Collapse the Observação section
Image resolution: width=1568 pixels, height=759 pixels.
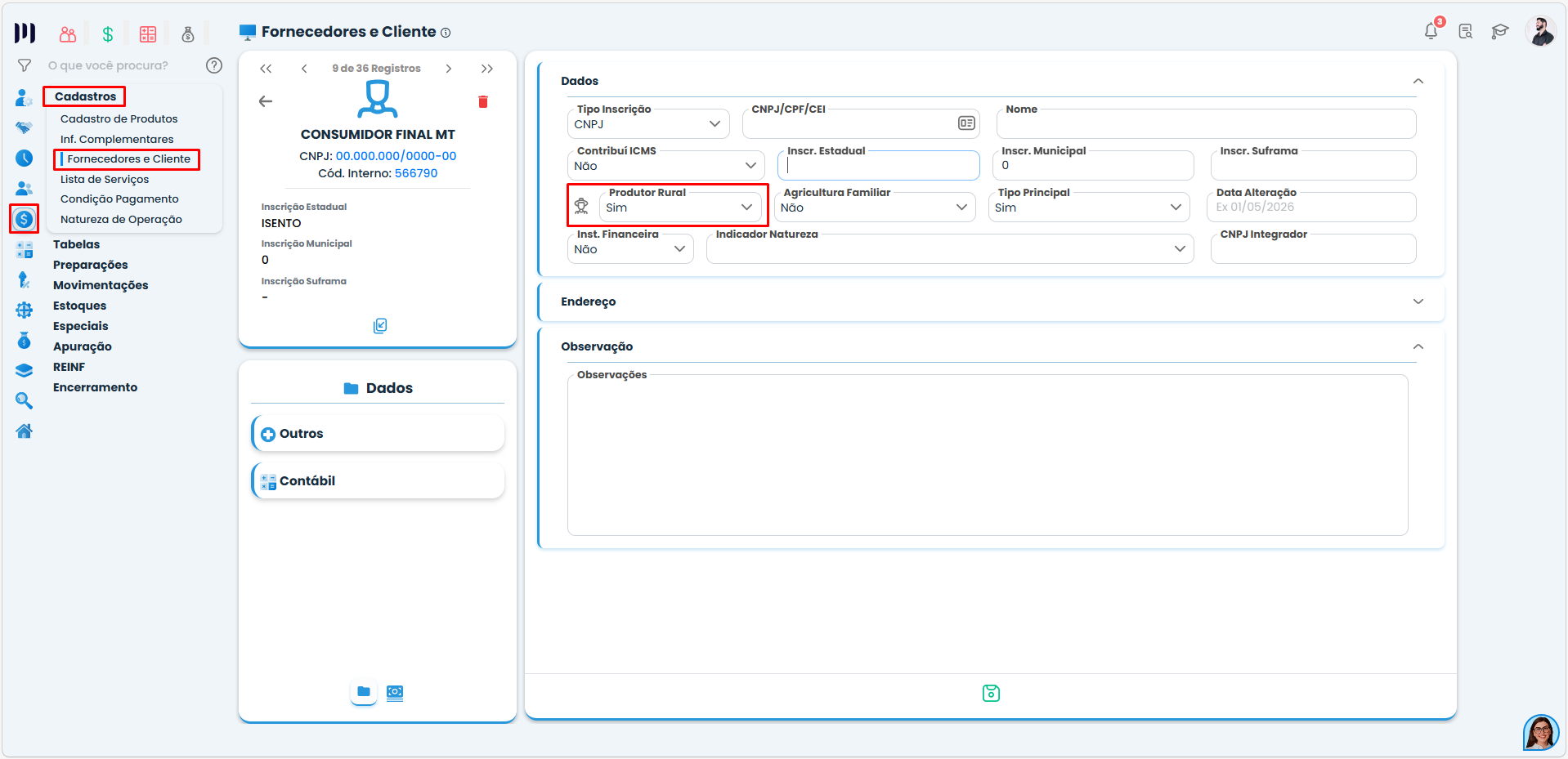[1418, 346]
